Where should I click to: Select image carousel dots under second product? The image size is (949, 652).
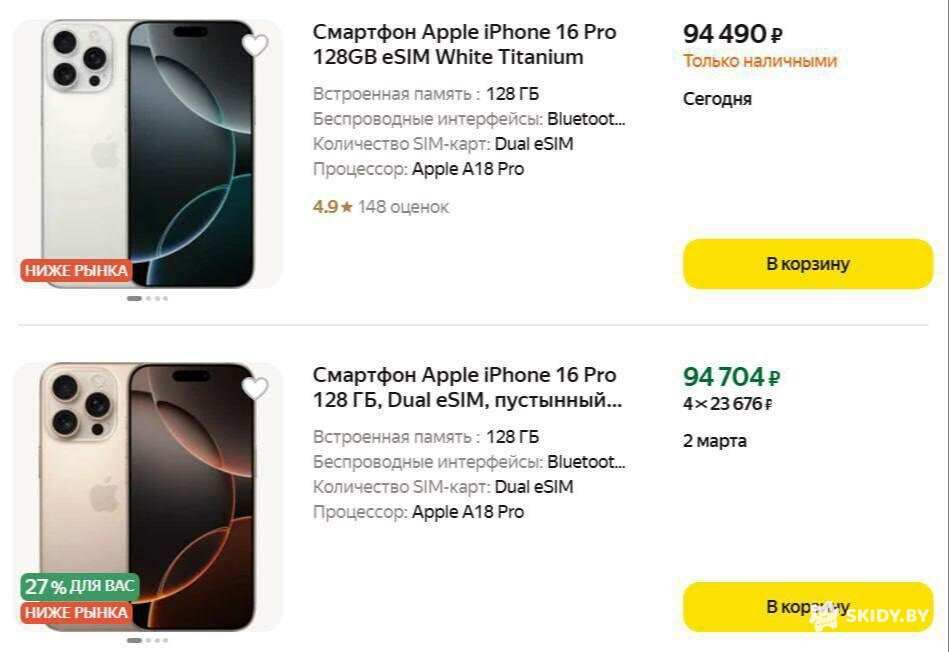click(x=148, y=640)
